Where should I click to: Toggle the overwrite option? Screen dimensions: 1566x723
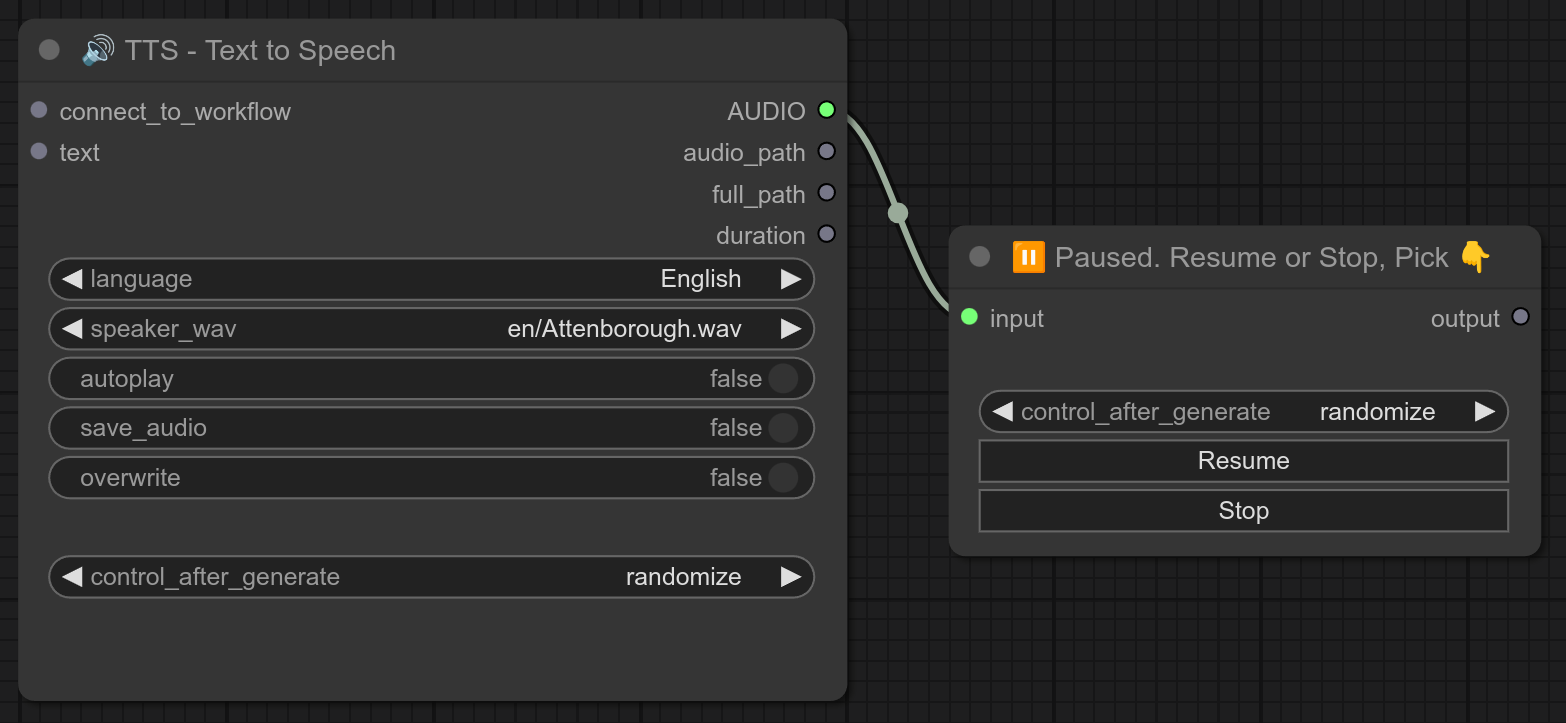tap(782, 478)
